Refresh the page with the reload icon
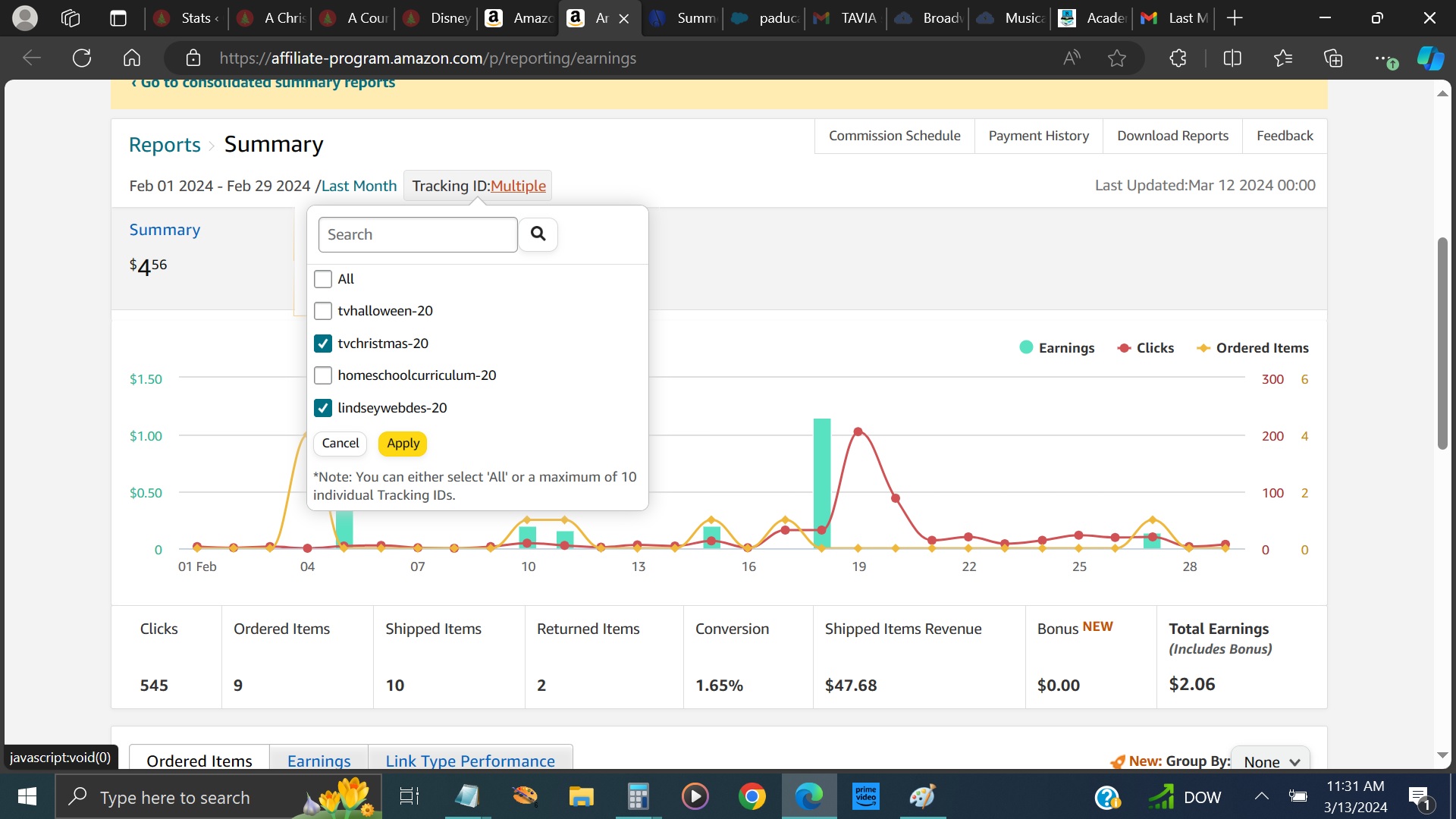The height and width of the screenshot is (819, 1456). click(x=82, y=58)
